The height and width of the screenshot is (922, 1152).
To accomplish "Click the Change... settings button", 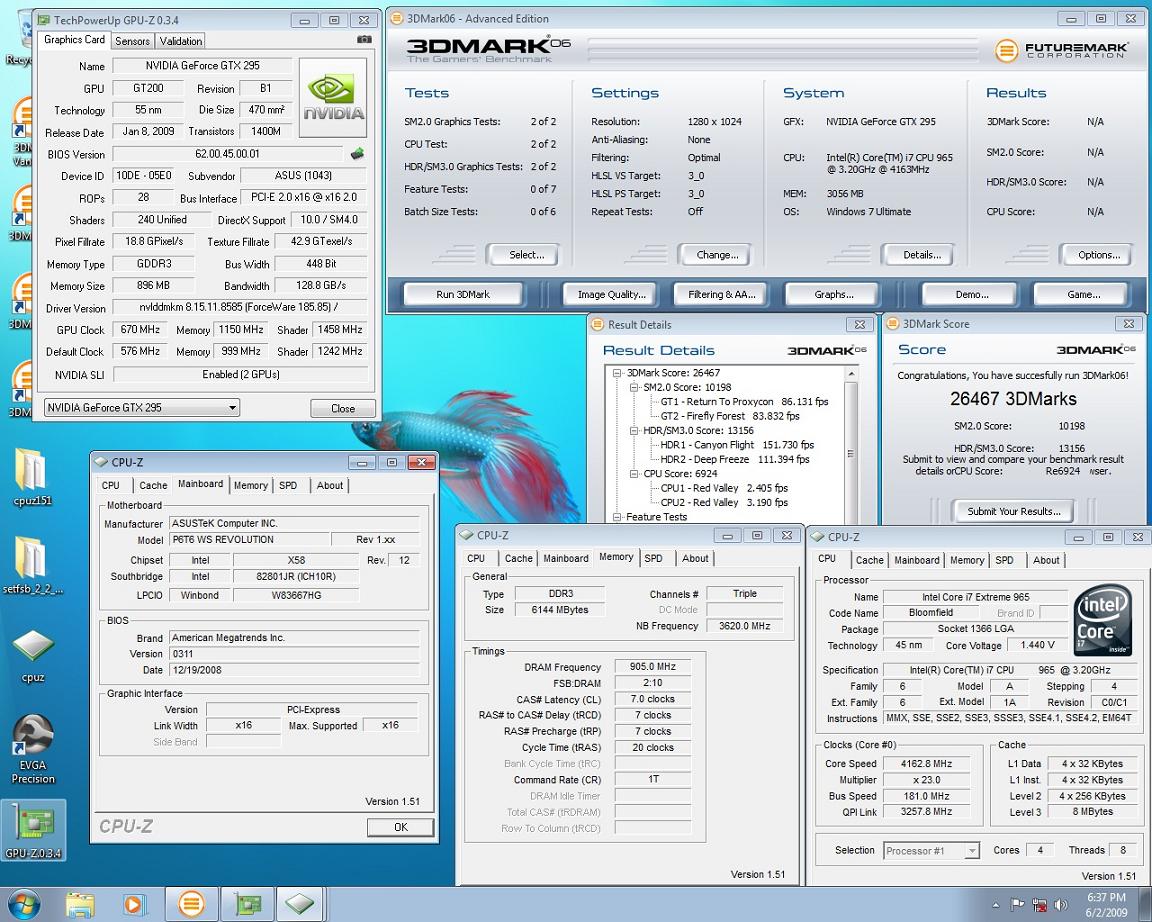I will click(x=717, y=255).
